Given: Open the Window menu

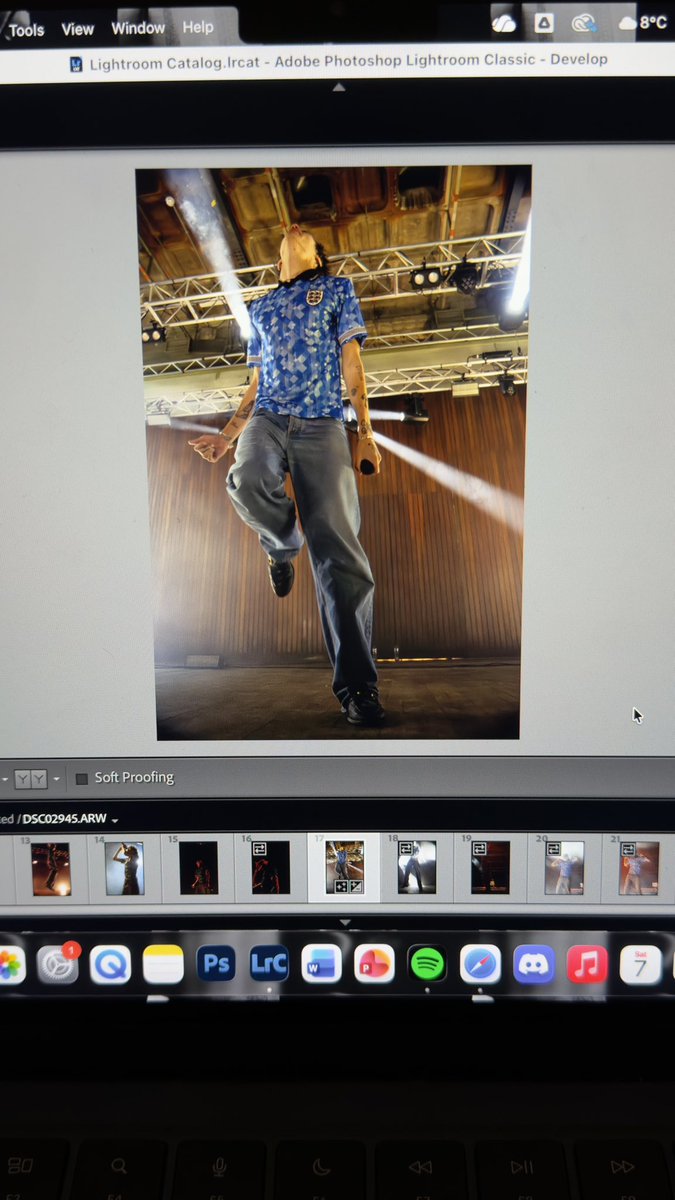Looking at the screenshot, I should point(138,28).
